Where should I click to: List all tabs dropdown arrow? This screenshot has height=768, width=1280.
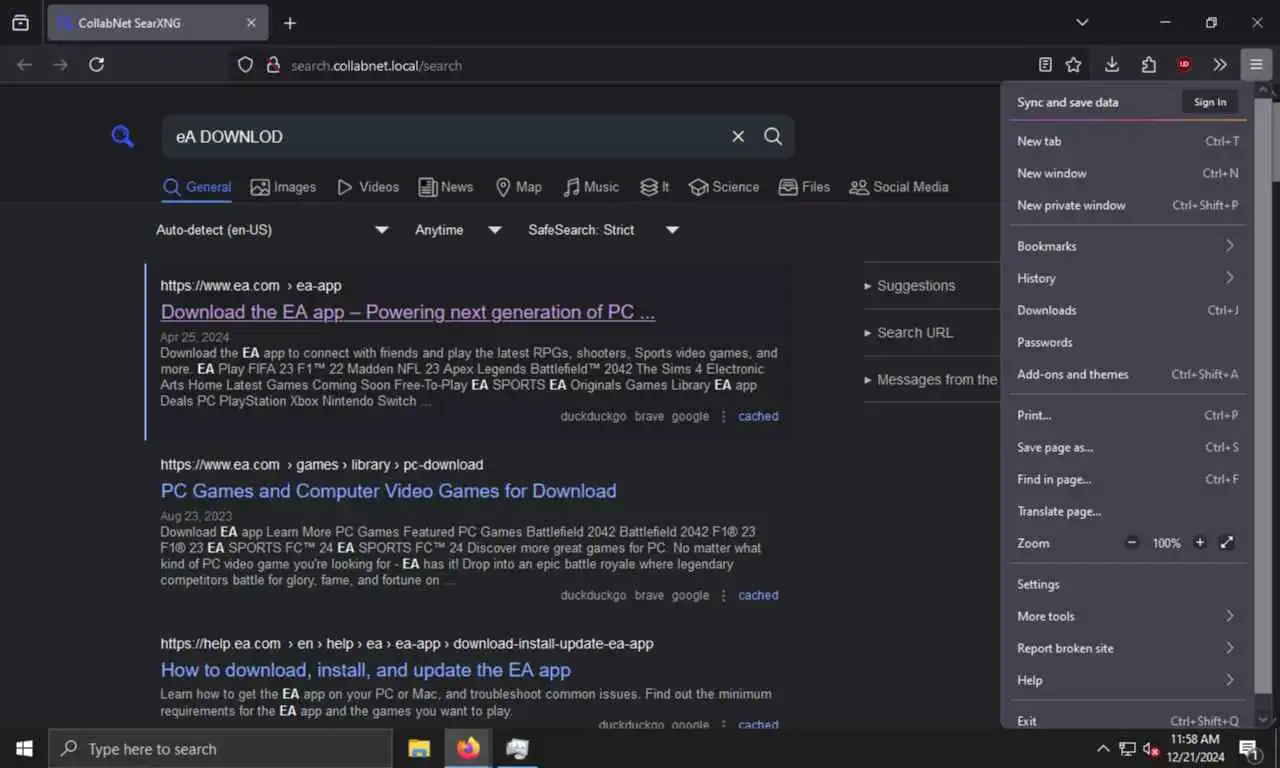pyautogui.click(x=1082, y=22)
